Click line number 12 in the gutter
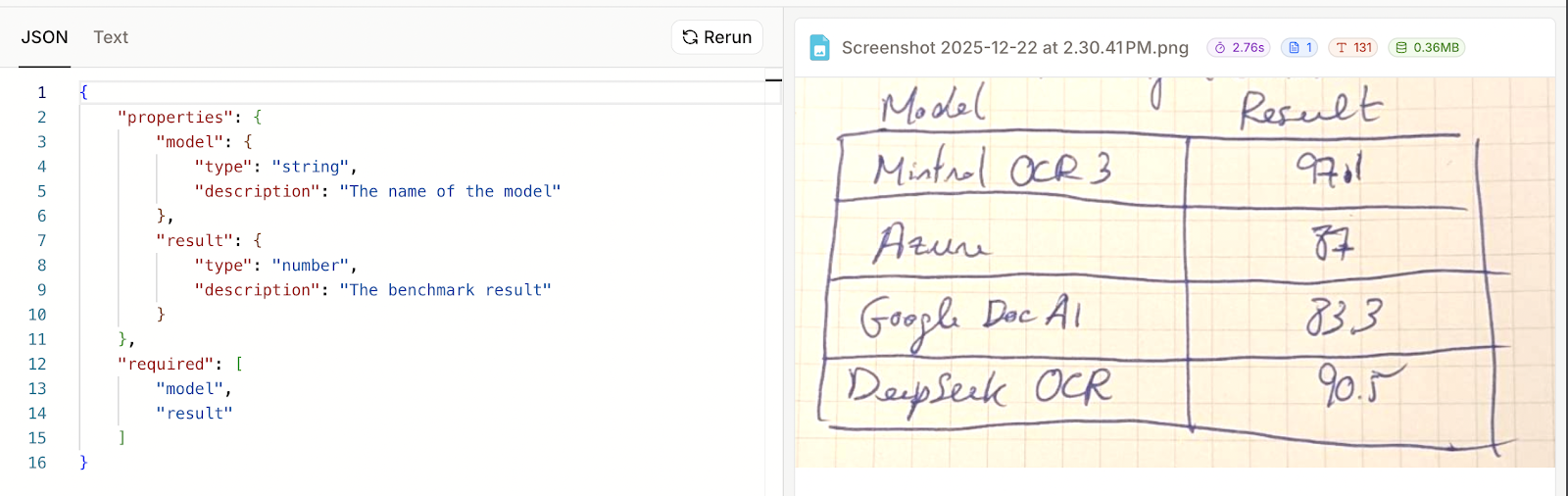 pos(37,364)
